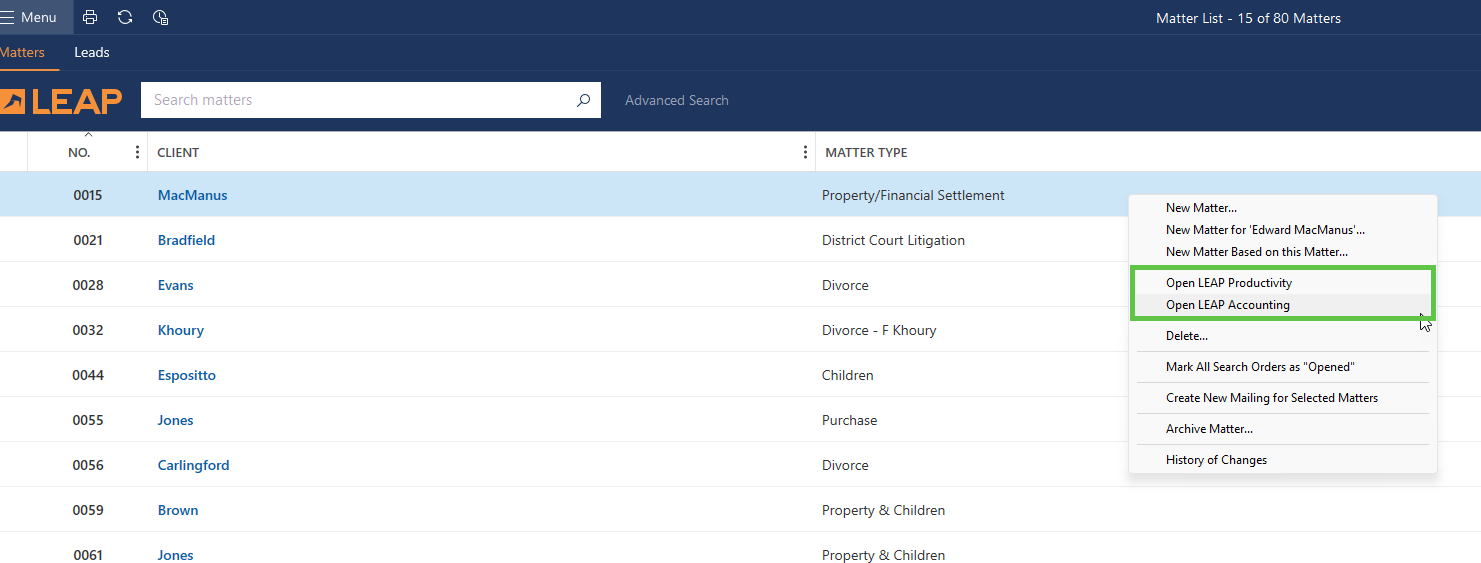Select New Matter Based on this Matter...
Viewport: 1481px width, 563px height.
tap(1256, 252)
